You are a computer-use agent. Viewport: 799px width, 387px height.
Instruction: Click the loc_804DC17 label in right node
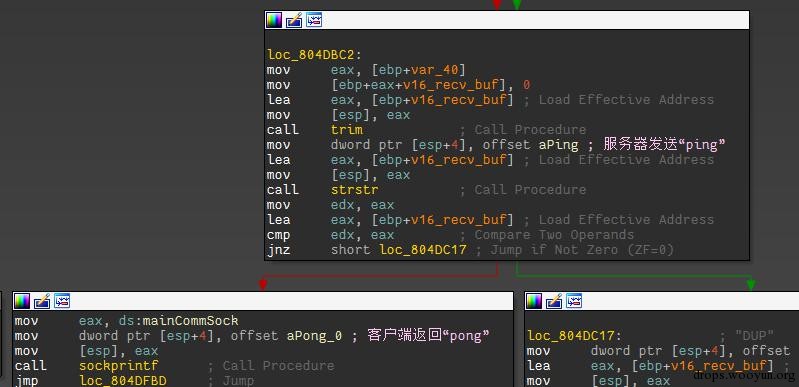(574, 336)
